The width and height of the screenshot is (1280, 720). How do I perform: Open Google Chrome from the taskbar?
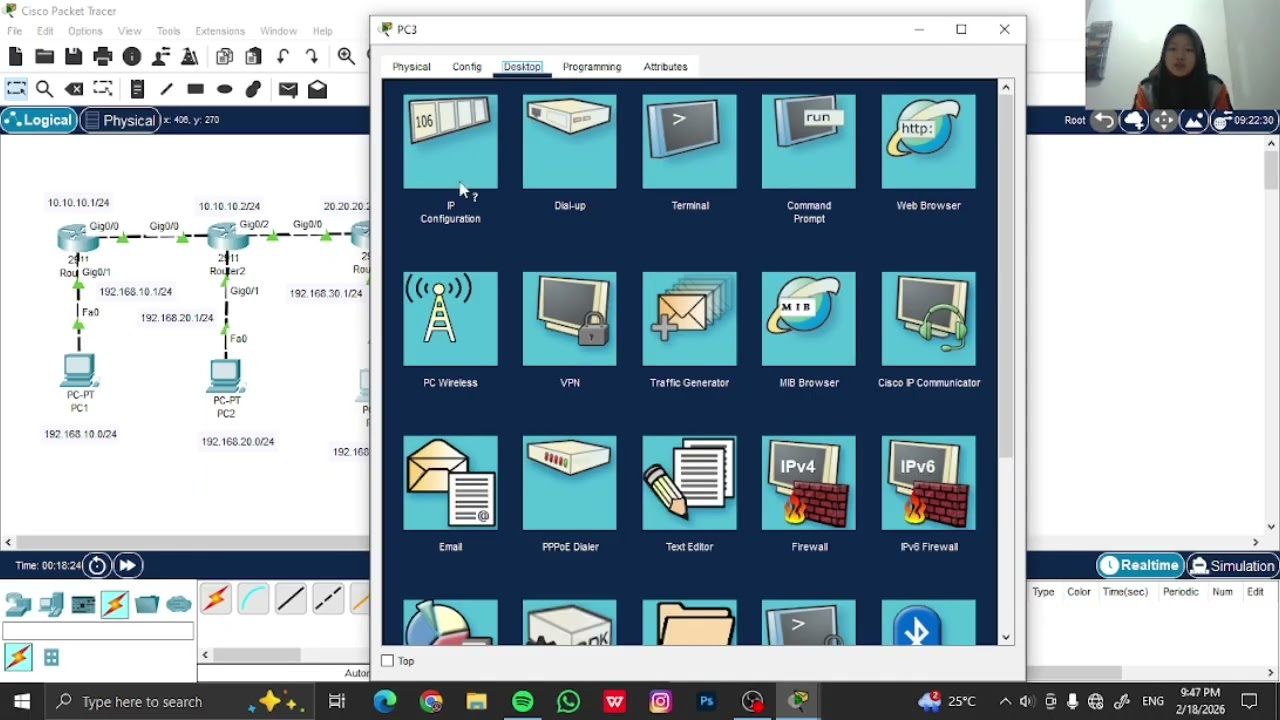[x=431, y=702]
